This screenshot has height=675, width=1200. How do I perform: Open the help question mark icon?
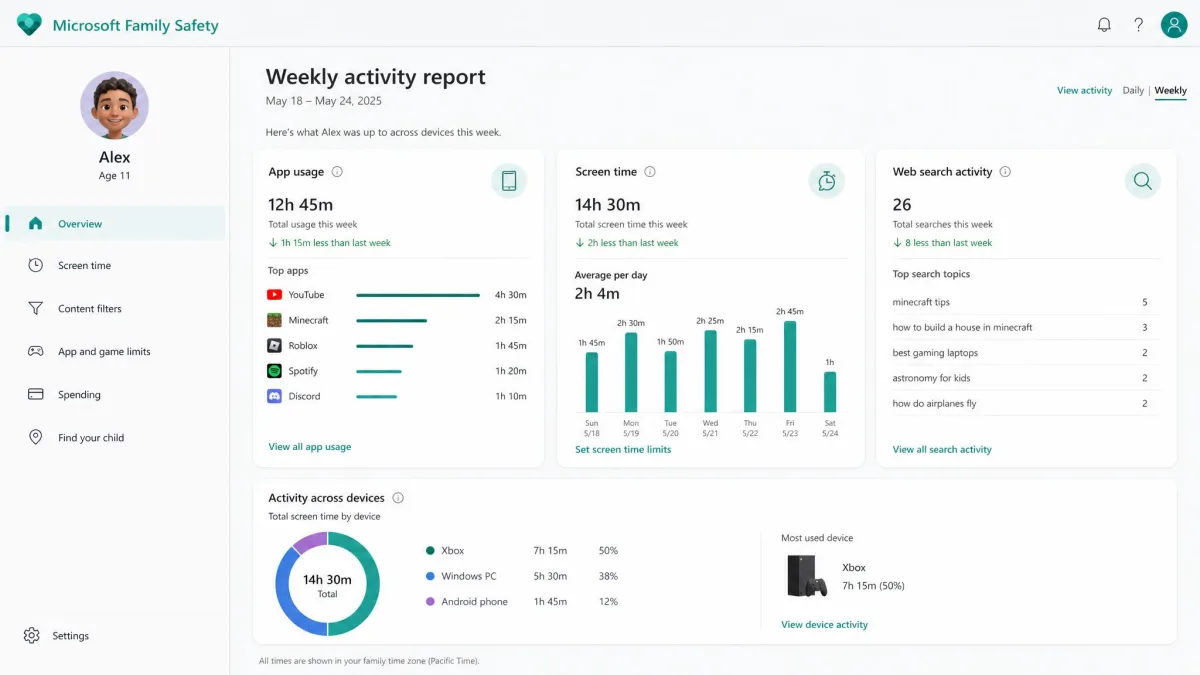tap(1138, 25)
